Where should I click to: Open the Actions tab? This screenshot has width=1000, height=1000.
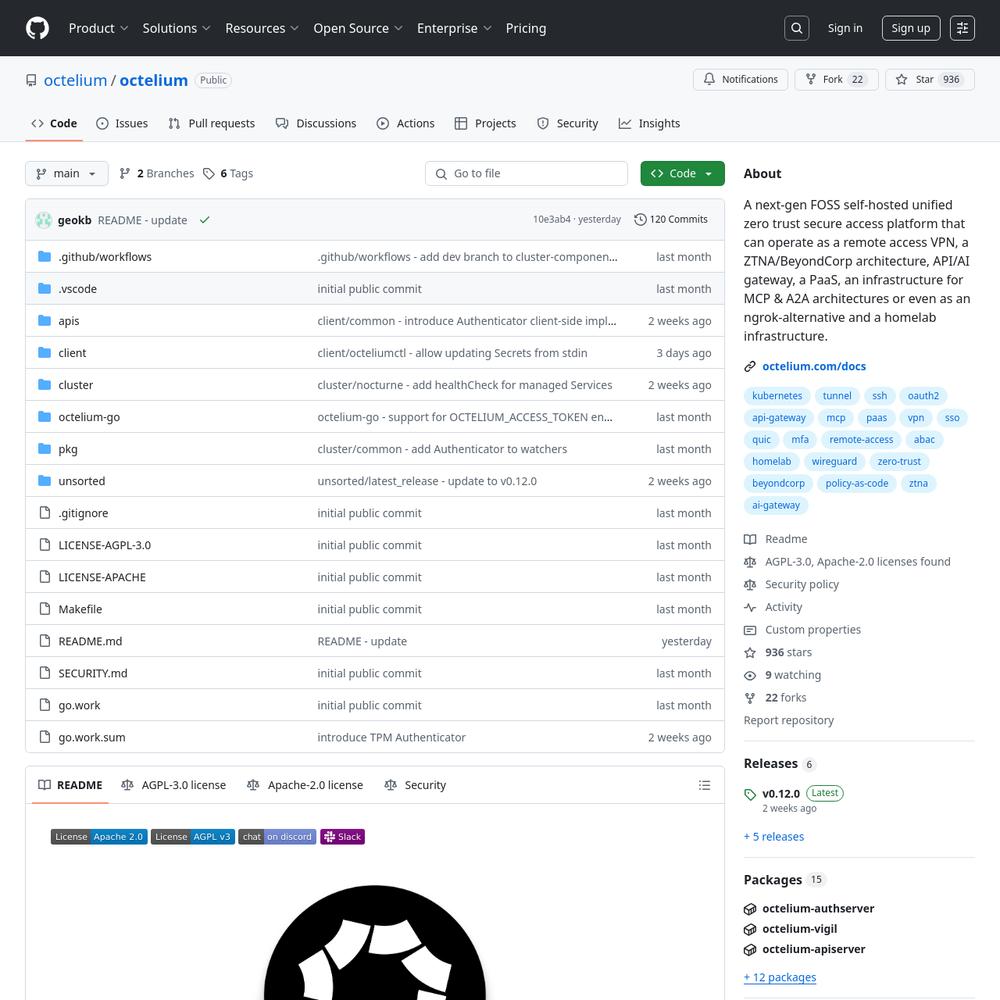[406, 123]
